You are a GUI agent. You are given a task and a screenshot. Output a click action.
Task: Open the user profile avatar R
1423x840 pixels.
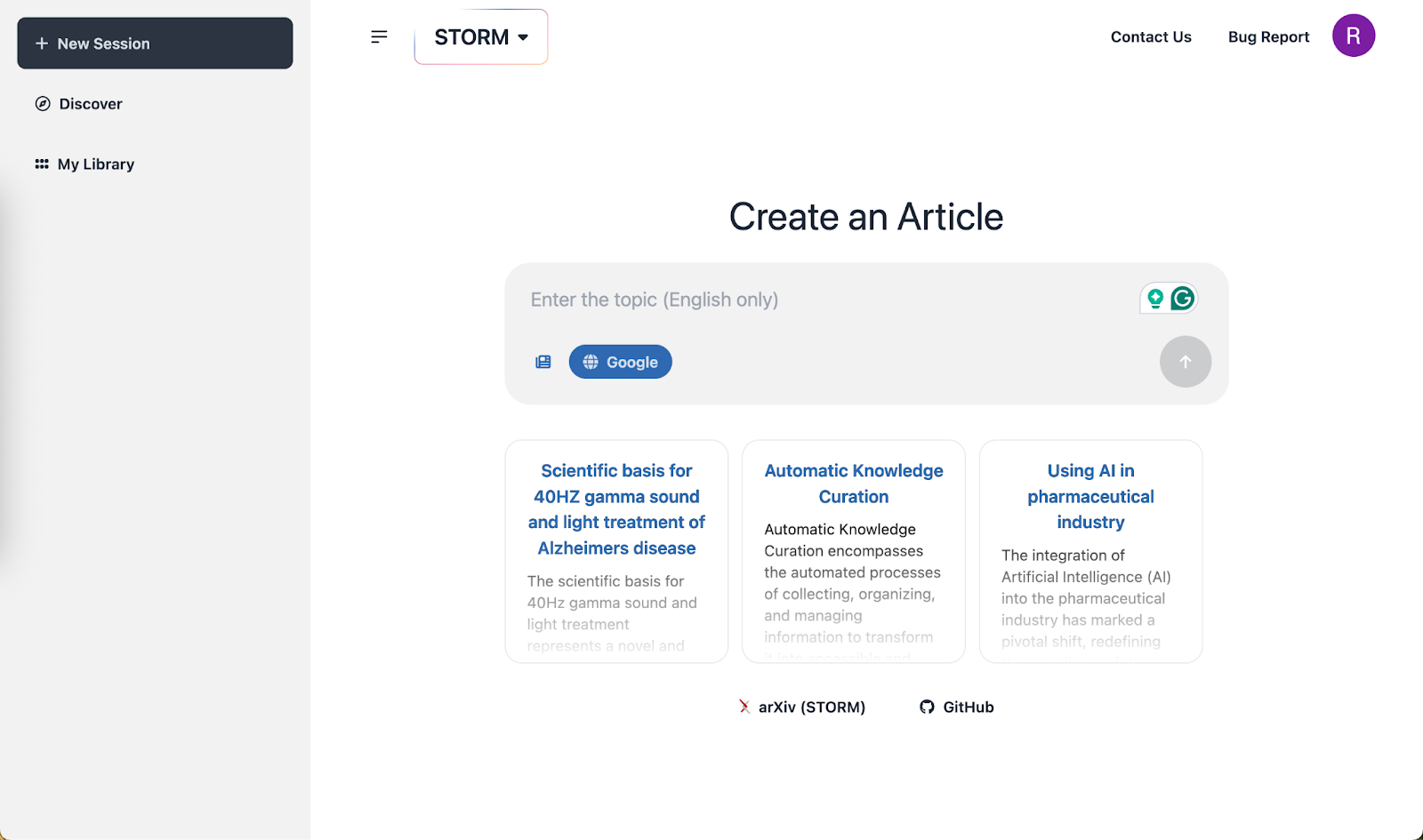(x=1354, y=36)
